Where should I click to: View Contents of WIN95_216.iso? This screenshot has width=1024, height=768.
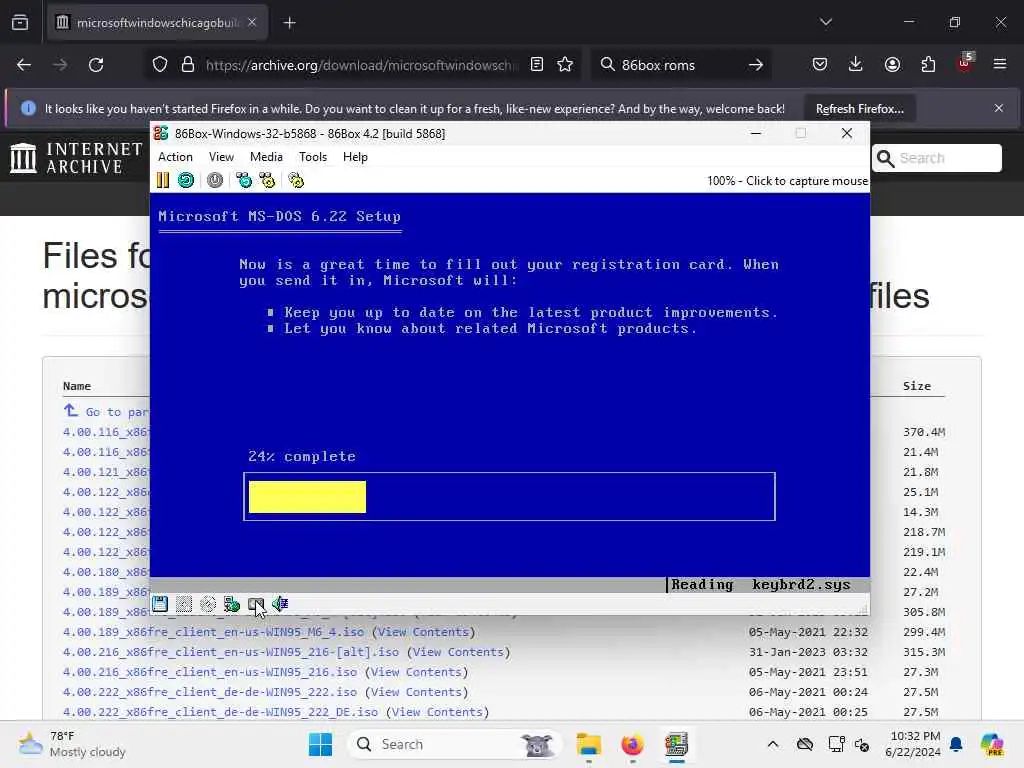coord(416,672)
